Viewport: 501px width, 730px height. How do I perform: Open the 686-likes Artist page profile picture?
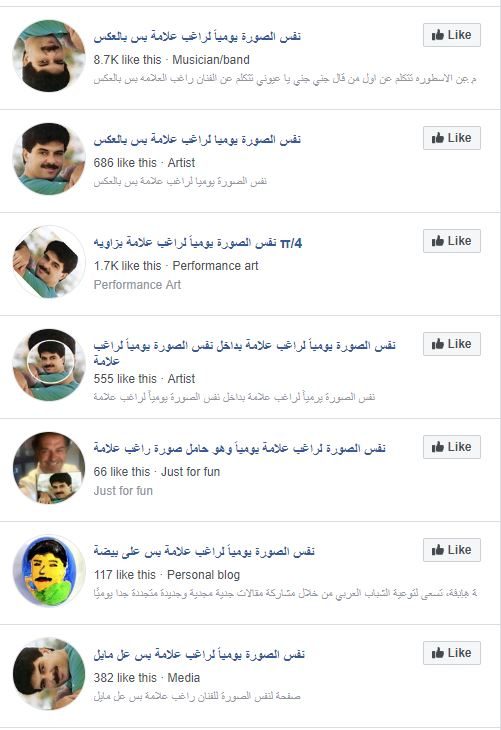pyautogui.click(x=49, y=159)
